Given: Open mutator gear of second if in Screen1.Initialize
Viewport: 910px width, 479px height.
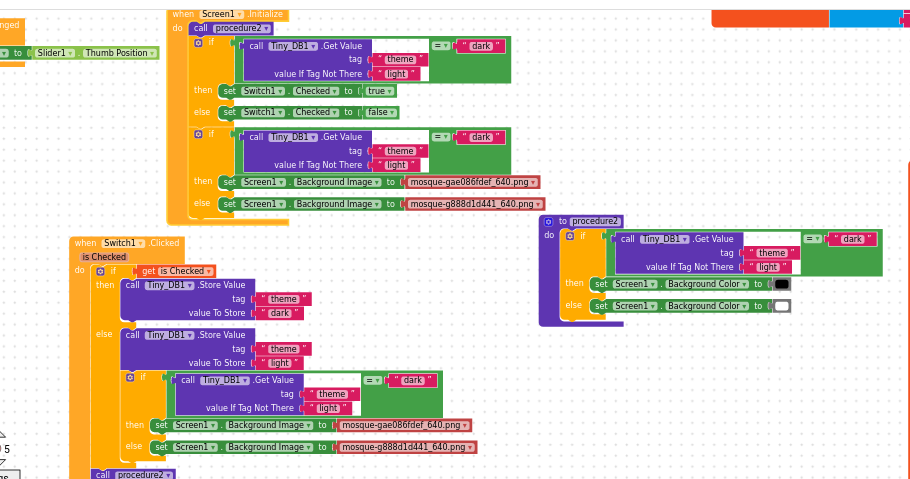Looking at the screenshot, I should tap(198, 134).
